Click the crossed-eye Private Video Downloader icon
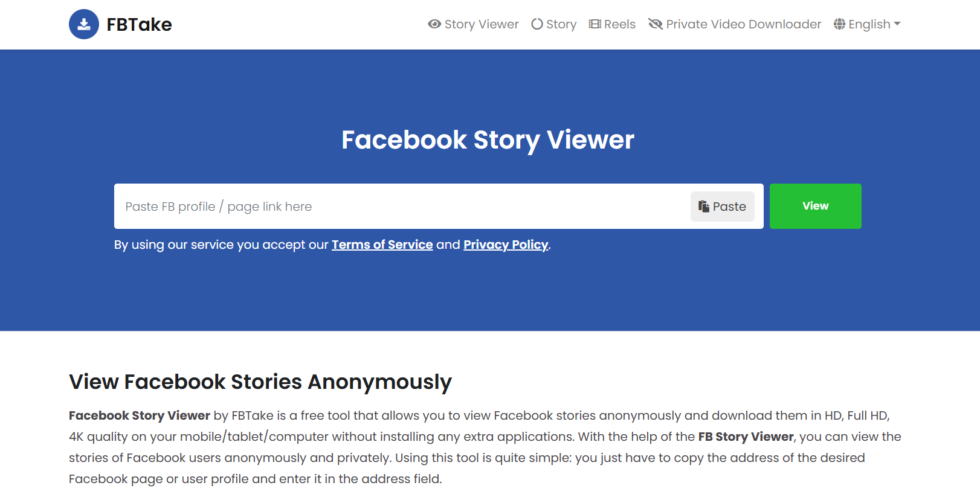 [655, 24]
